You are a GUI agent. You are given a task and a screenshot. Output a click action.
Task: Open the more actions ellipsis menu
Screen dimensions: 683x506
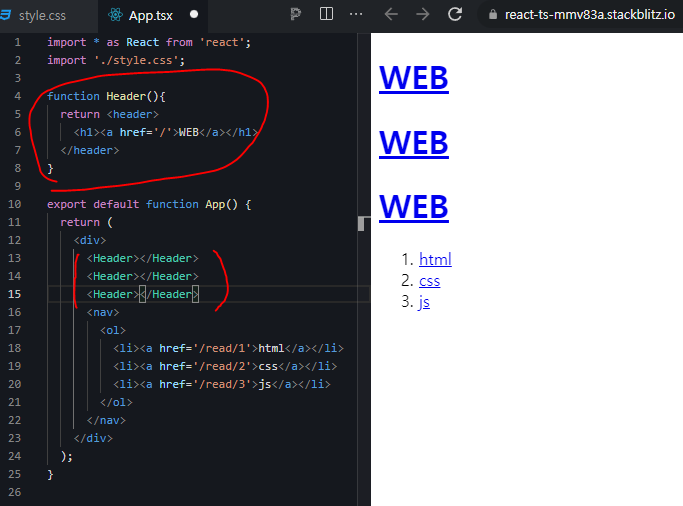click(x=356, y=14)
